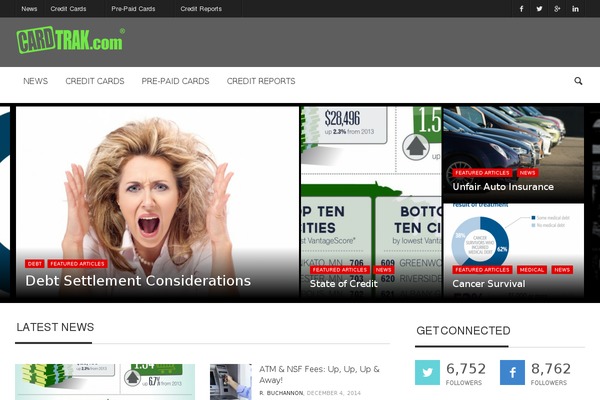Click the Facebook followers tile icon

512,372
